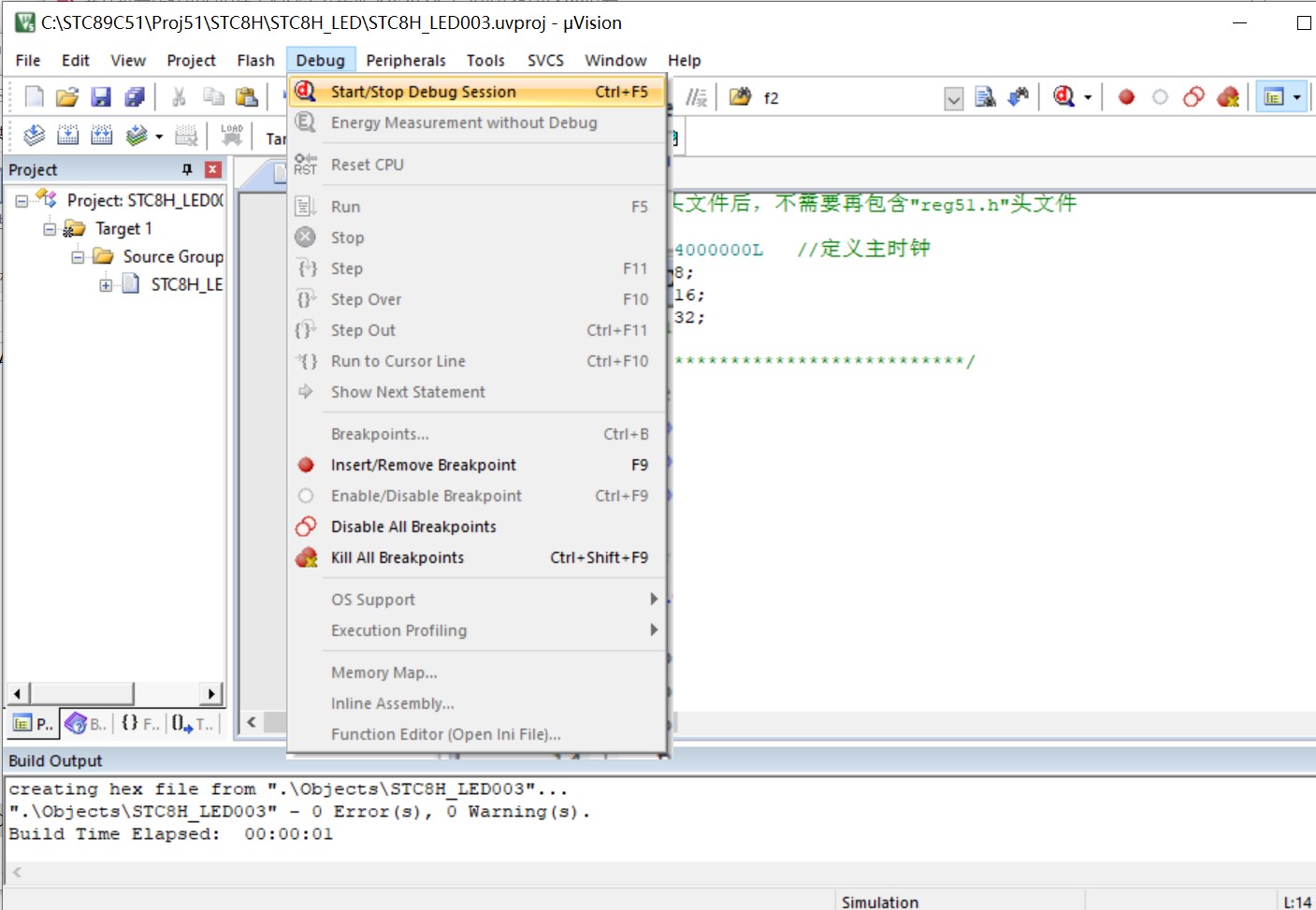Image resolution: width=1316 pixels, height=910 pixels.
Task: Save all files via toolbar
Action: point(135,96)
